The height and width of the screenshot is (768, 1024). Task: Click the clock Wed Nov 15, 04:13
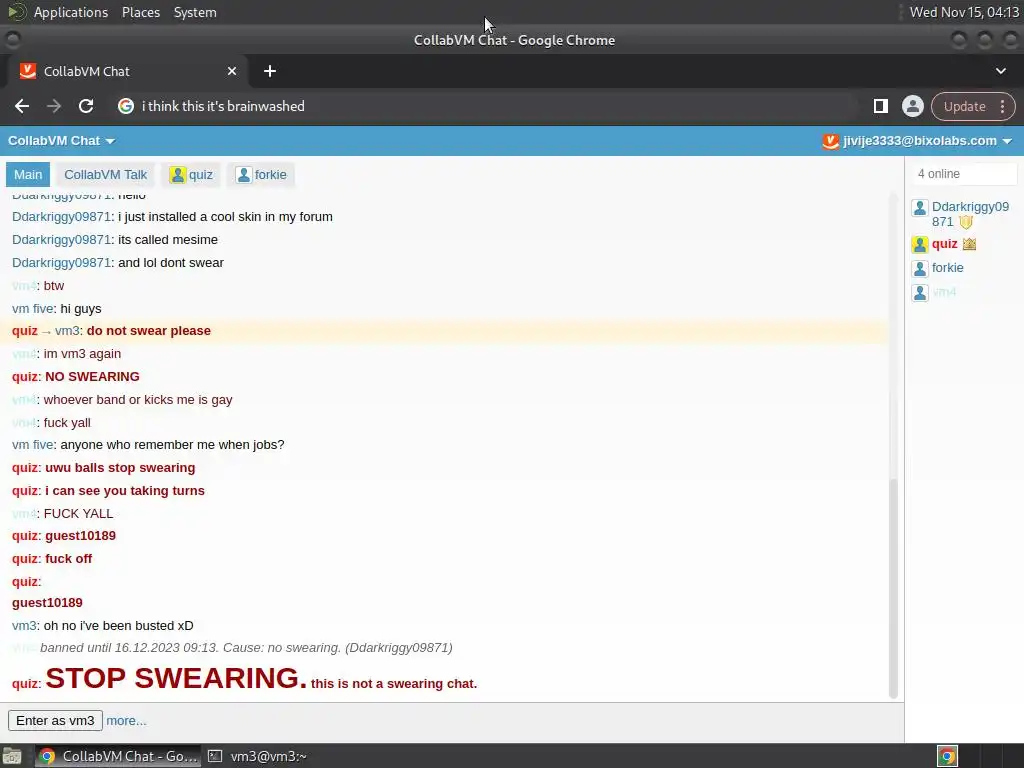pos(964,12)
